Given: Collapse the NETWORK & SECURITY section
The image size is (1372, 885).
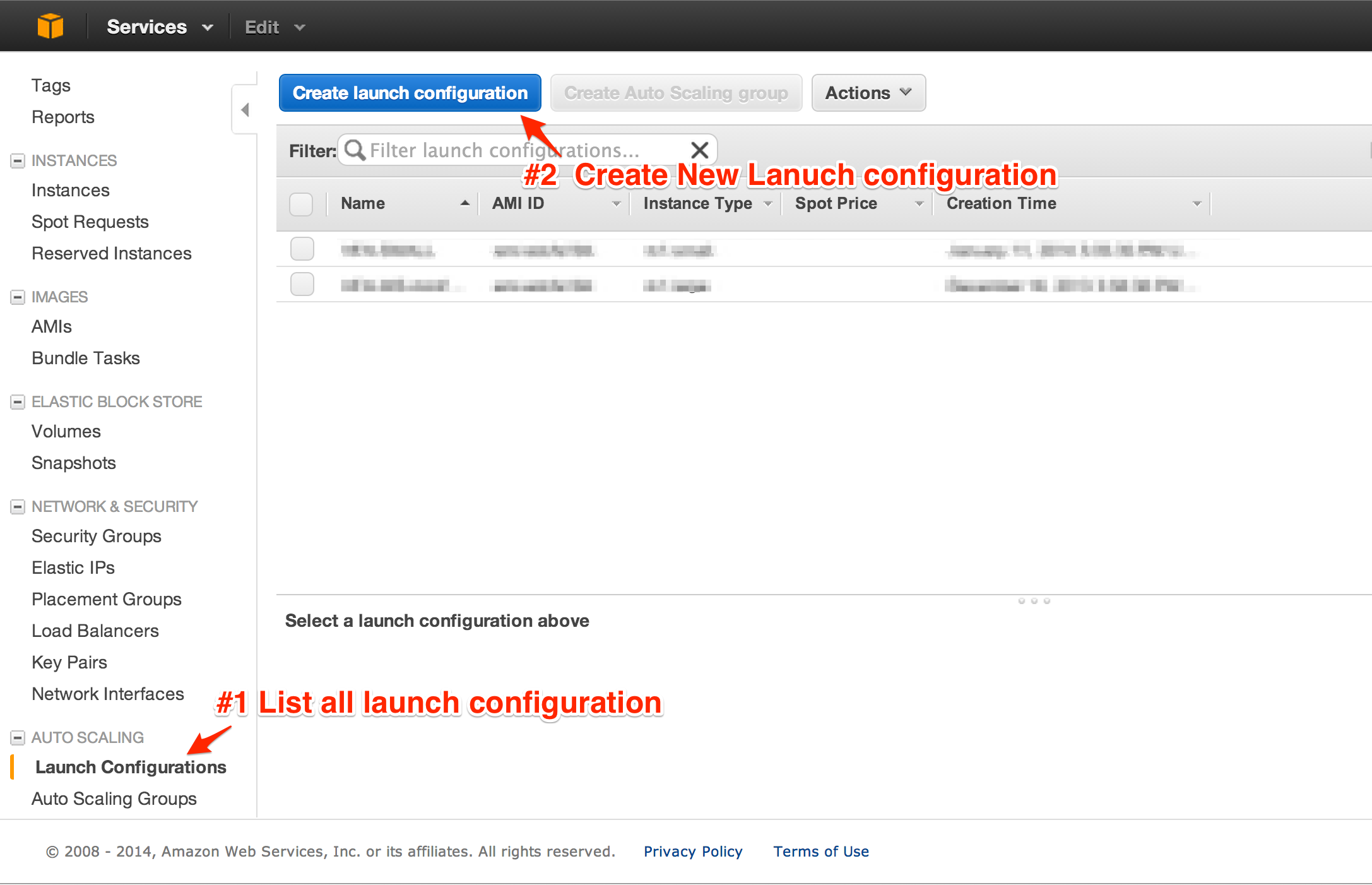Looking at the screenshot, I should point(18,507).
